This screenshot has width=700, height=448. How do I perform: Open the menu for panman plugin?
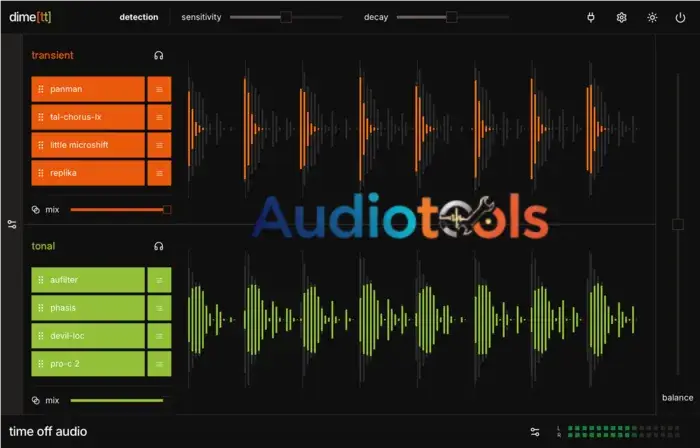point(159,89)
